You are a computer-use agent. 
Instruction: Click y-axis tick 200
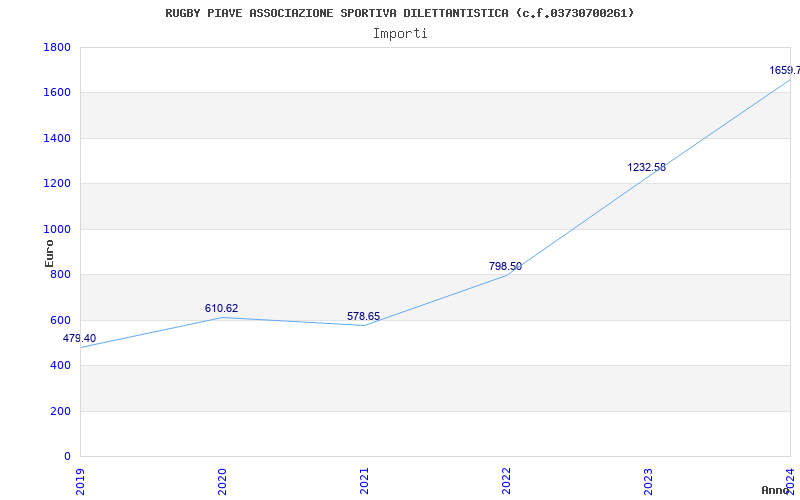coord(60,411)
